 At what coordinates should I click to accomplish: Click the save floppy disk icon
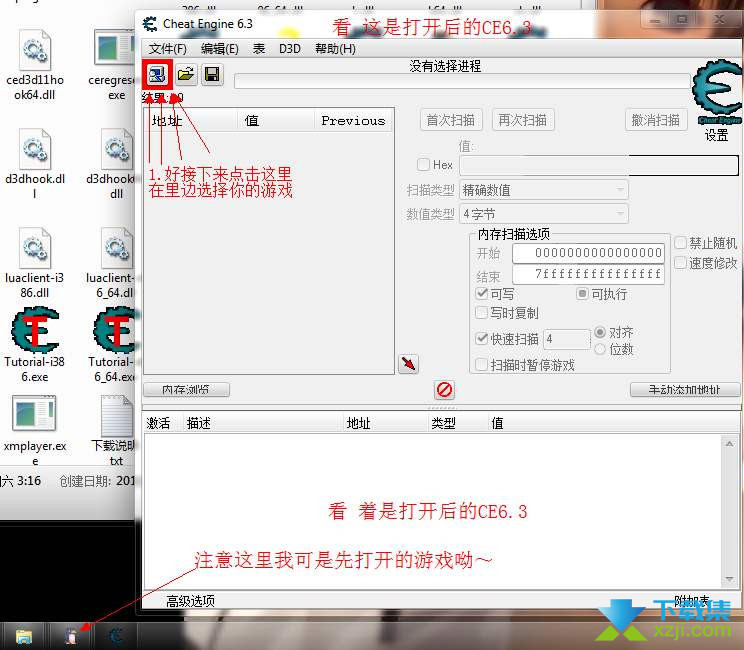pyautogui.click(x=212, y=74)
